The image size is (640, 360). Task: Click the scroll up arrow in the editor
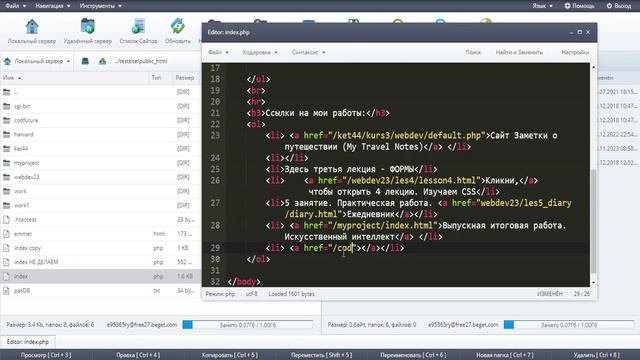593,67
